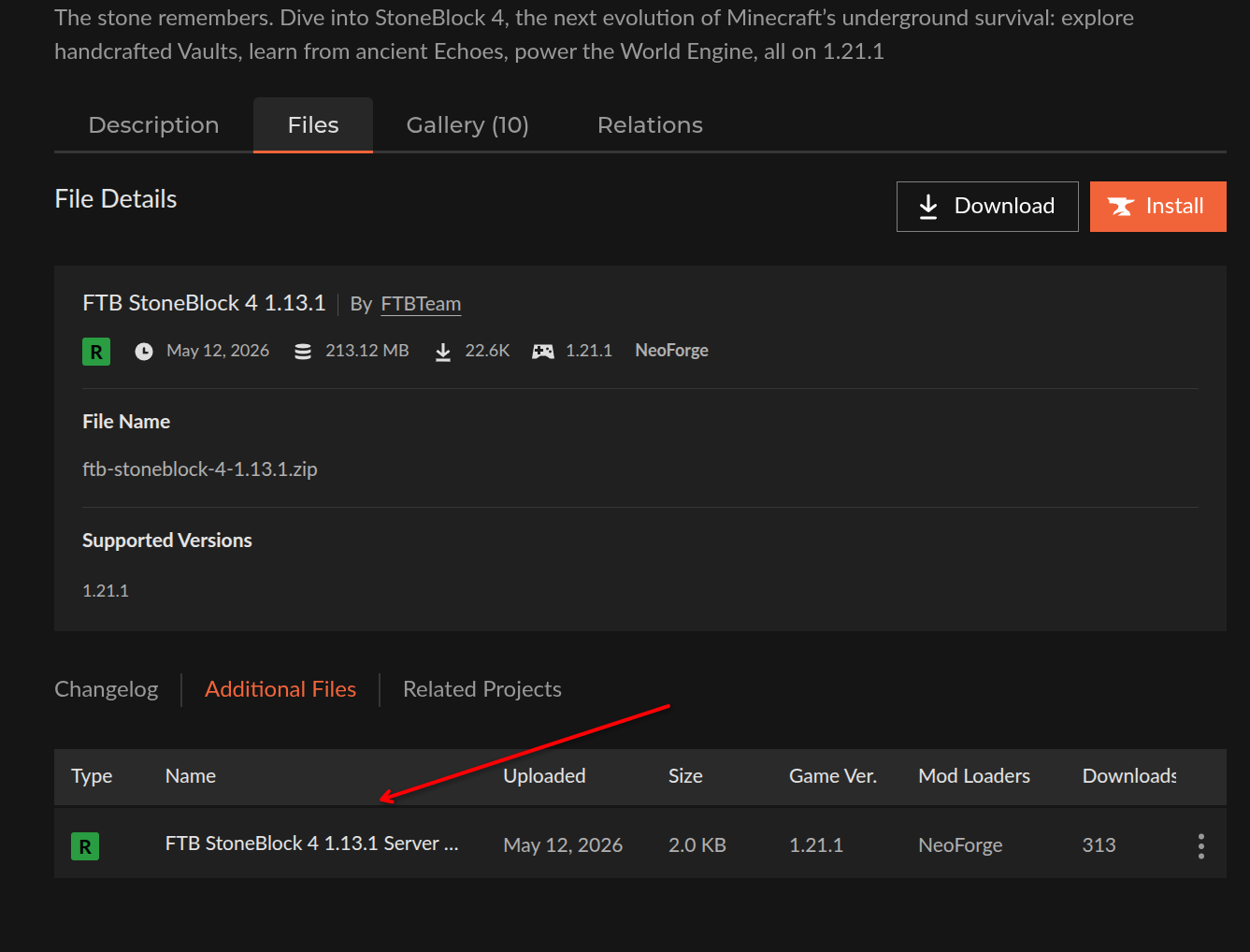
Task: Click the orange Install button
Action: click(1157, 207)
